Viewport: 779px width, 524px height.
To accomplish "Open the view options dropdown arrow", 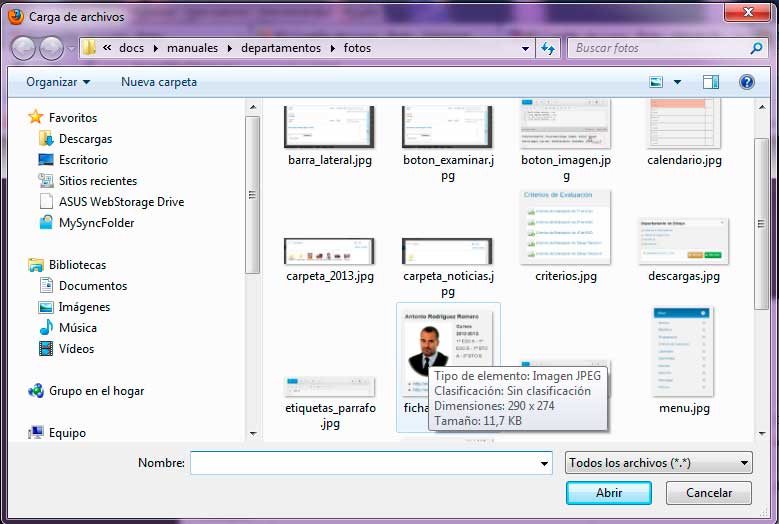I will pos(678,82).
